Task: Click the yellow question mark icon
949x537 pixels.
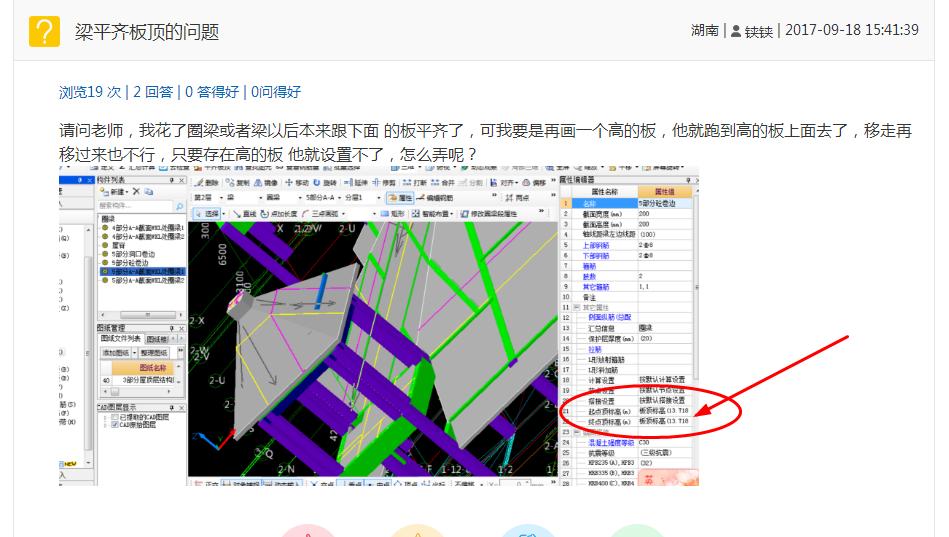Action: coord(44,31)
